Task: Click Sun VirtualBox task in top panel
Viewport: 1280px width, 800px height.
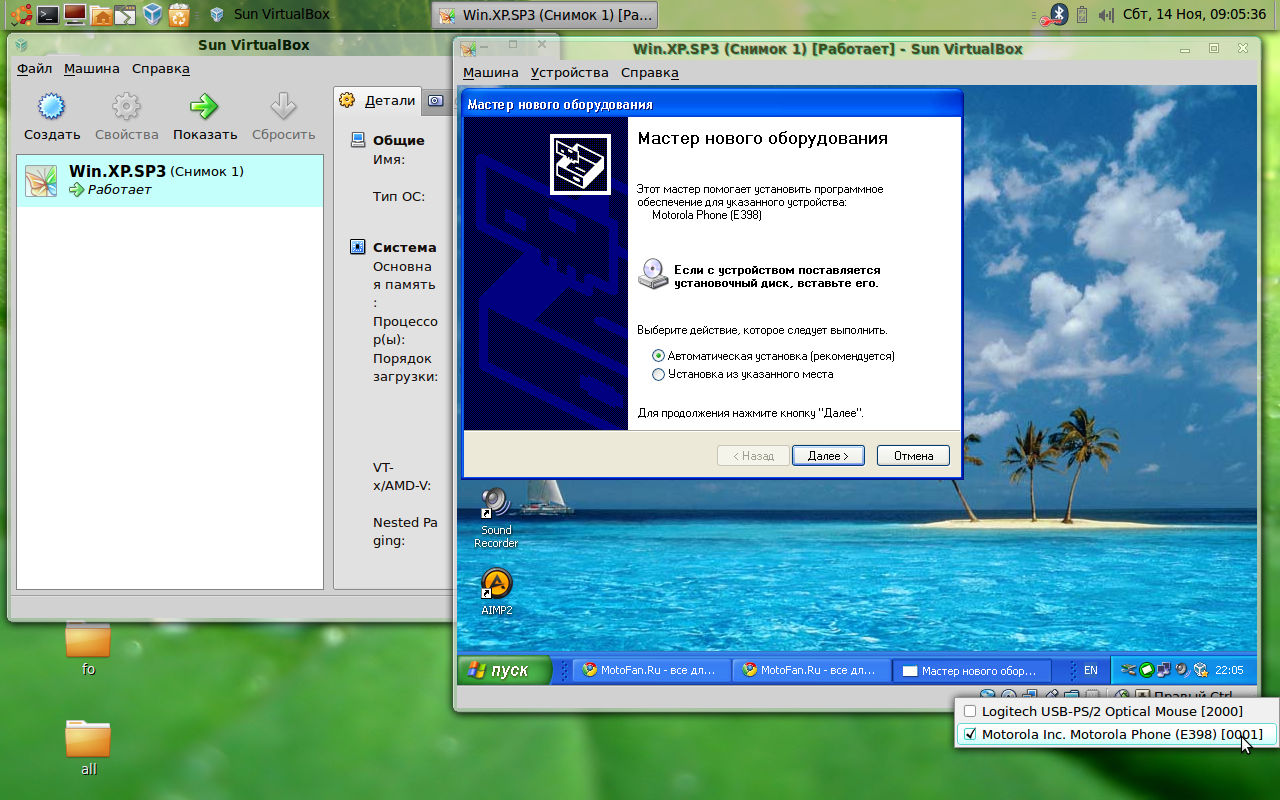Action: click(x=270, y=14)
